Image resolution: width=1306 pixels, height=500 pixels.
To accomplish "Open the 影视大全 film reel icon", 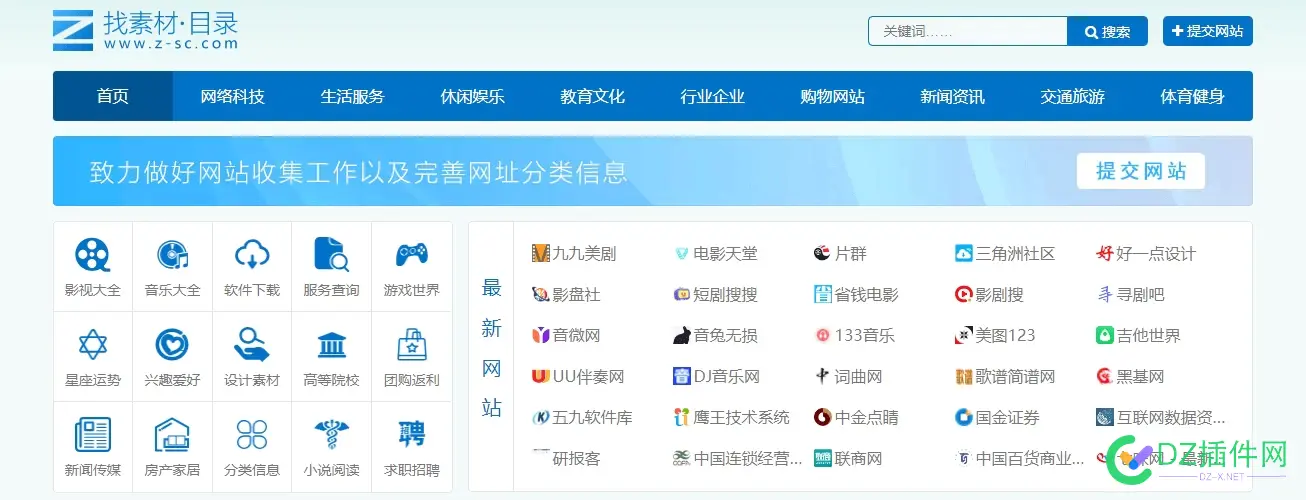I will click(x=93, y=255).
